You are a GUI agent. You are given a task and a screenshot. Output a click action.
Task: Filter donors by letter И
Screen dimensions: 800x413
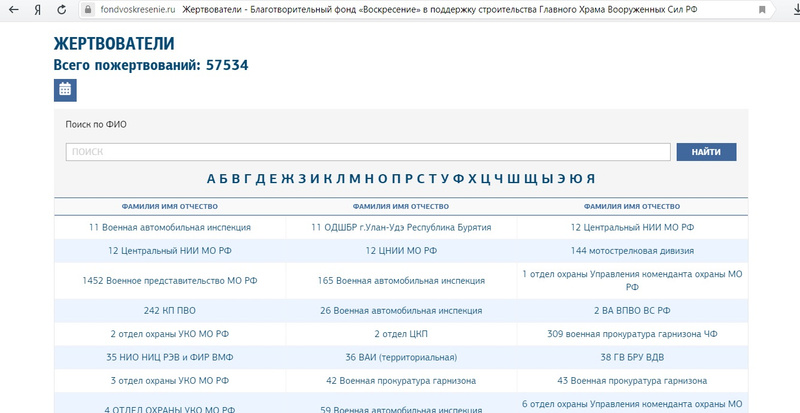[315, 179]
